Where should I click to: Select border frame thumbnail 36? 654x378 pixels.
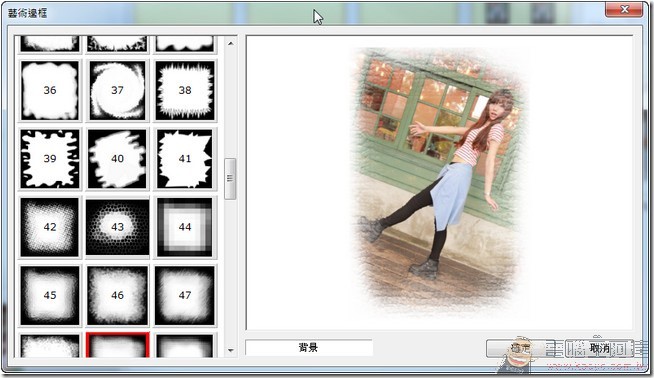[50, 90]
